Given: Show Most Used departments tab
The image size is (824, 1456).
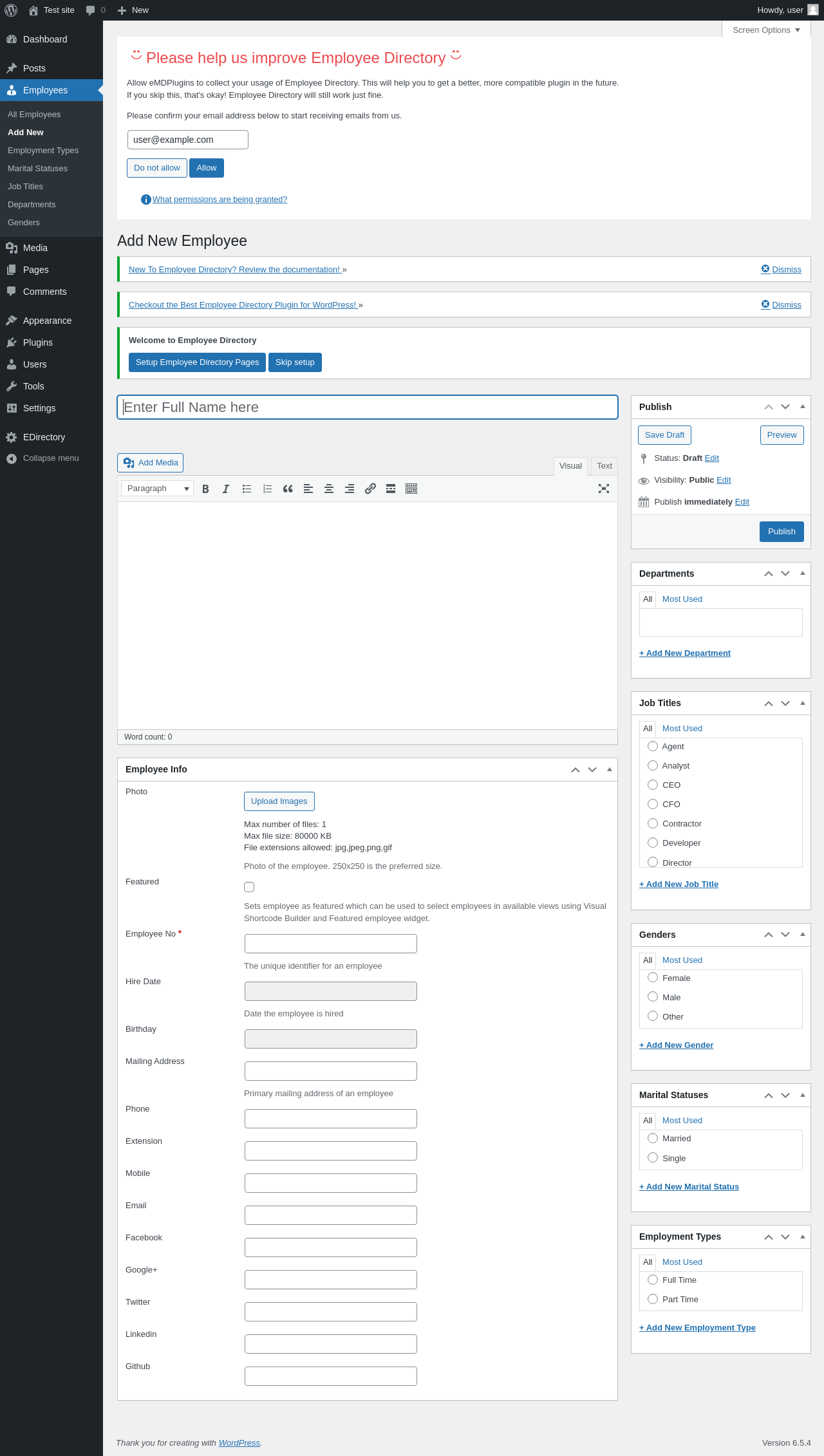Looking at the screenshot, I should click(x=682, y=599).
